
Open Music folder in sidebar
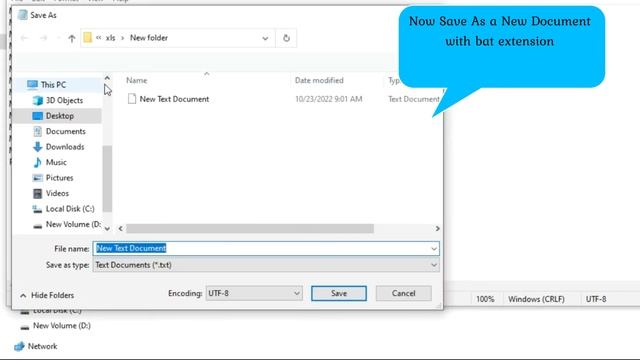56,162
